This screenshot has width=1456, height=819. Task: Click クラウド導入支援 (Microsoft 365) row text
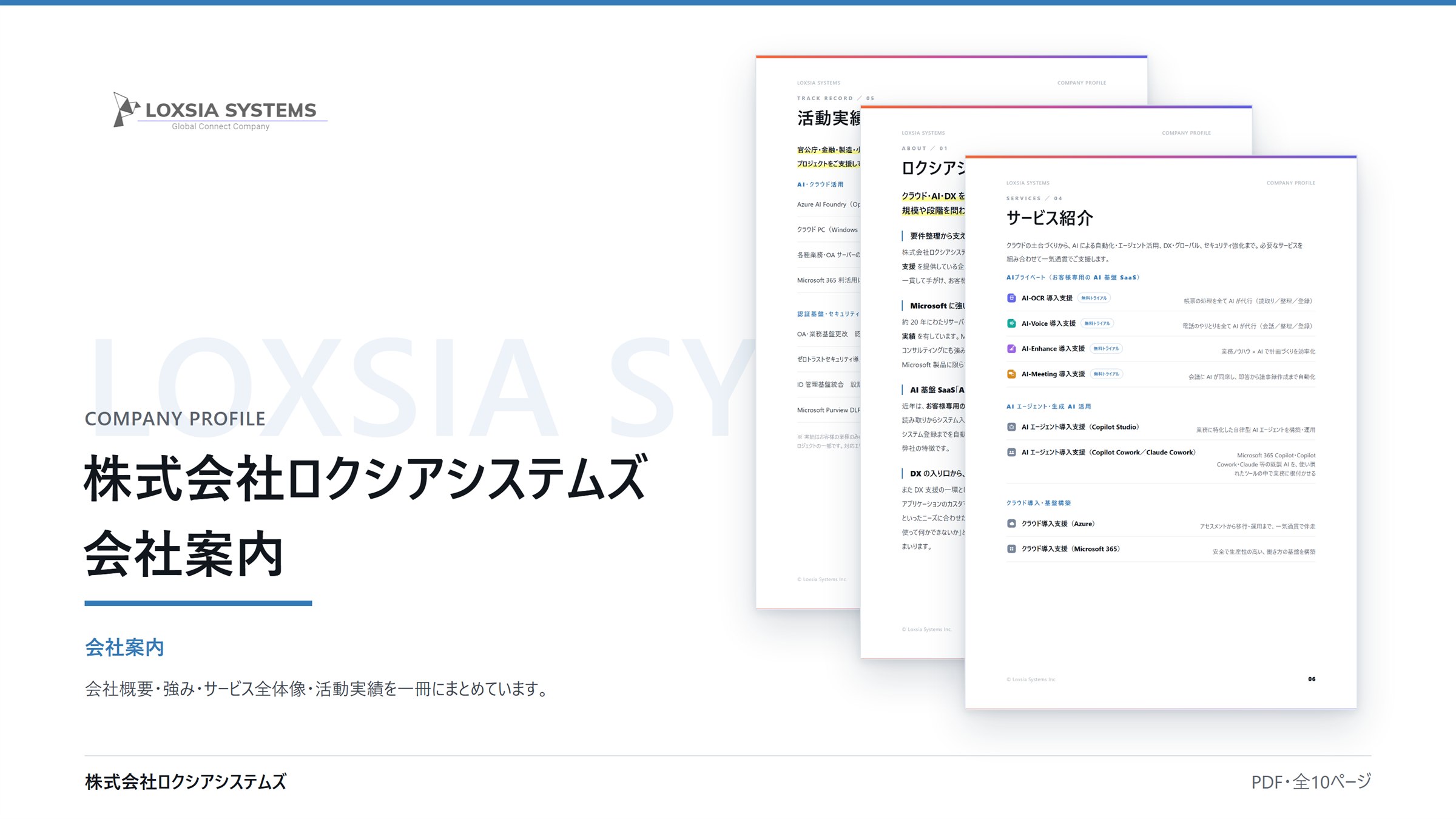tap(1070, 549)
